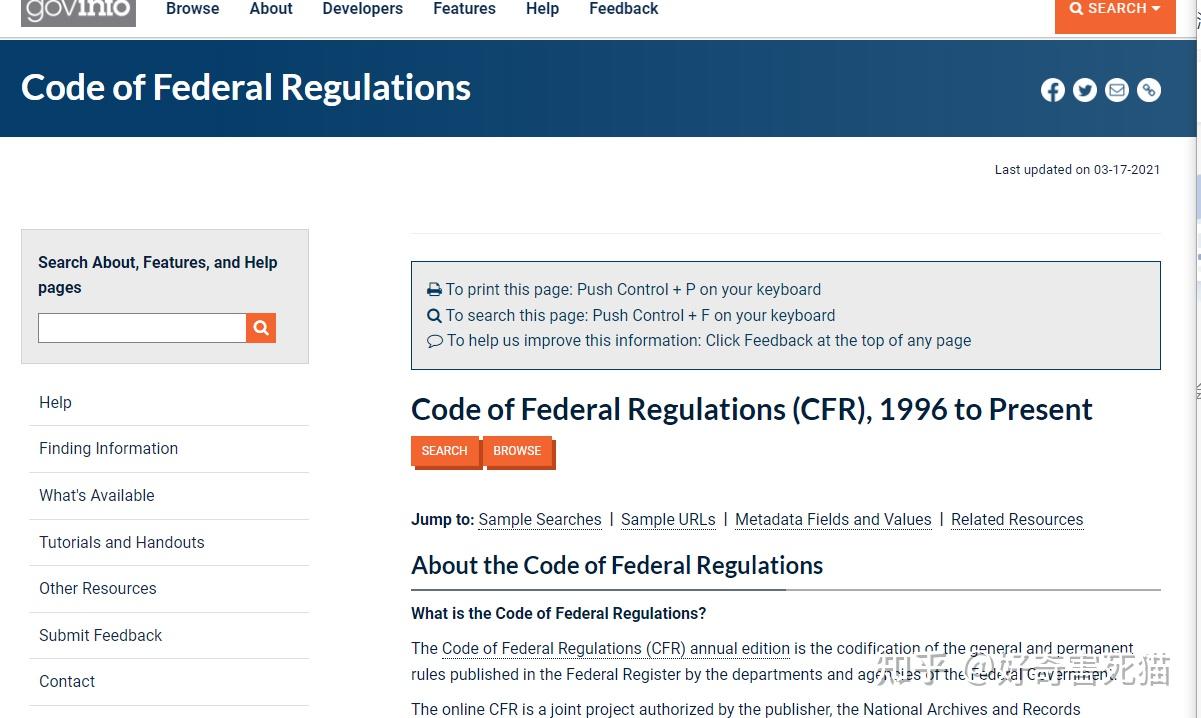Image resolution: width=1201 pixels, height=718 pixels.
Task: Go to Developers in the navigation
Action: pyautogui.click(x=362, y=9)
